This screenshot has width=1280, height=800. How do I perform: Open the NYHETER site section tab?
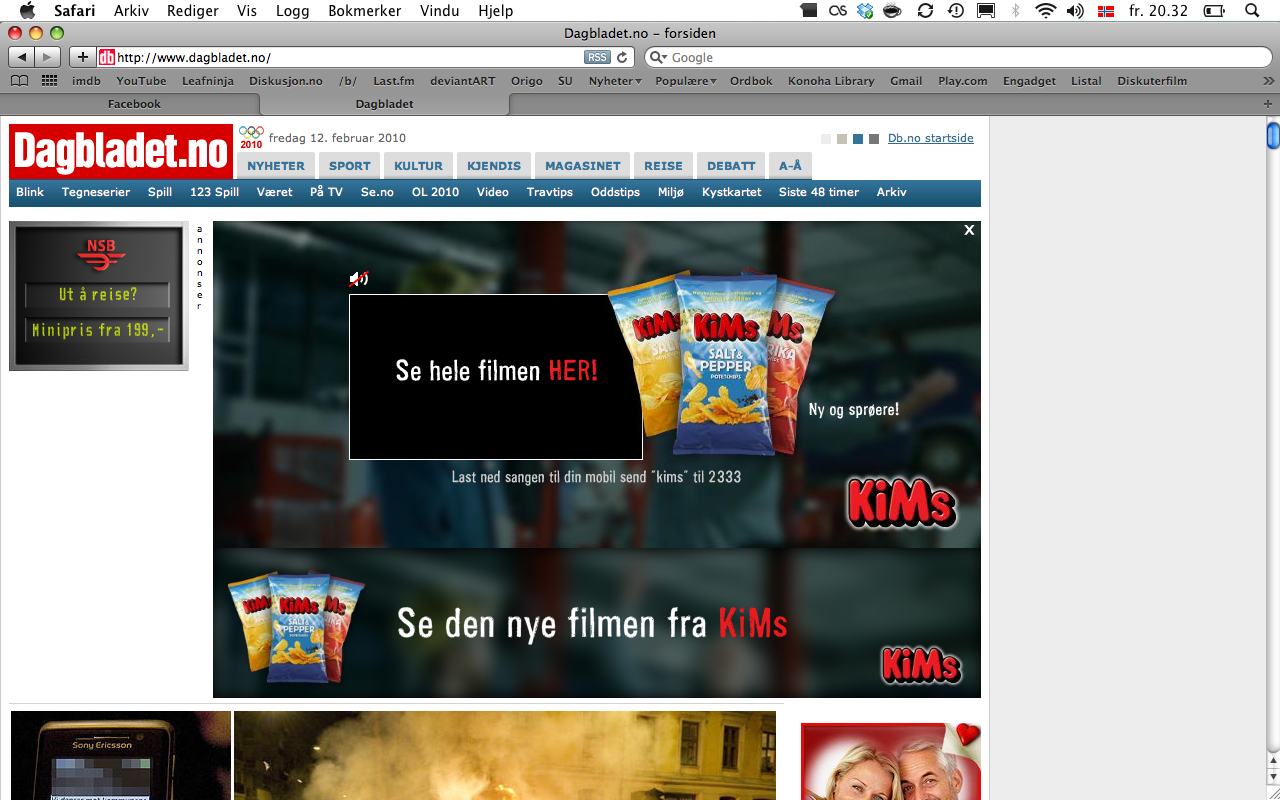point(276,166)
